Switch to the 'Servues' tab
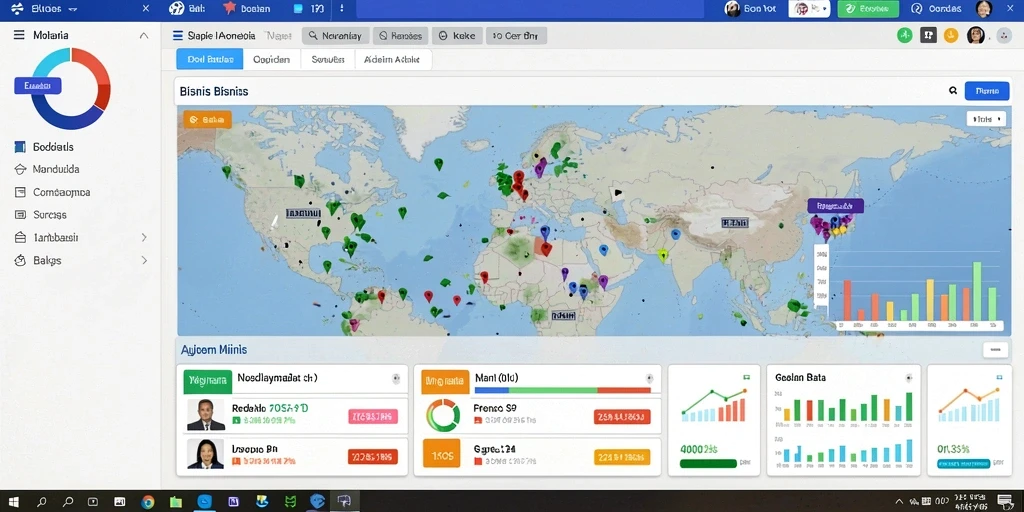This screenshot has height=512, width=1024. click(328, 59)
